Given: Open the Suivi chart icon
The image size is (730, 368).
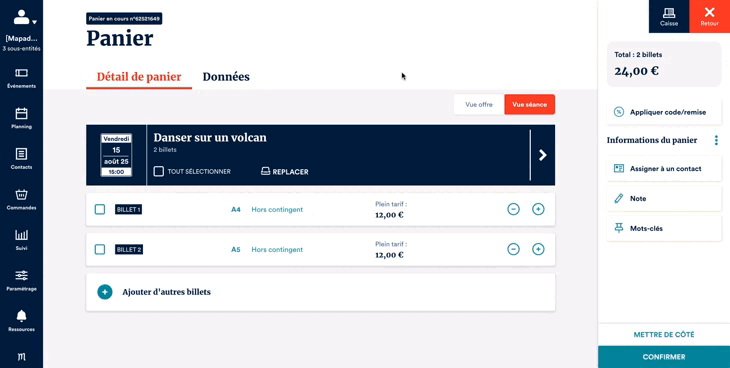Looking at the screenshot, I should pos(21,235).
